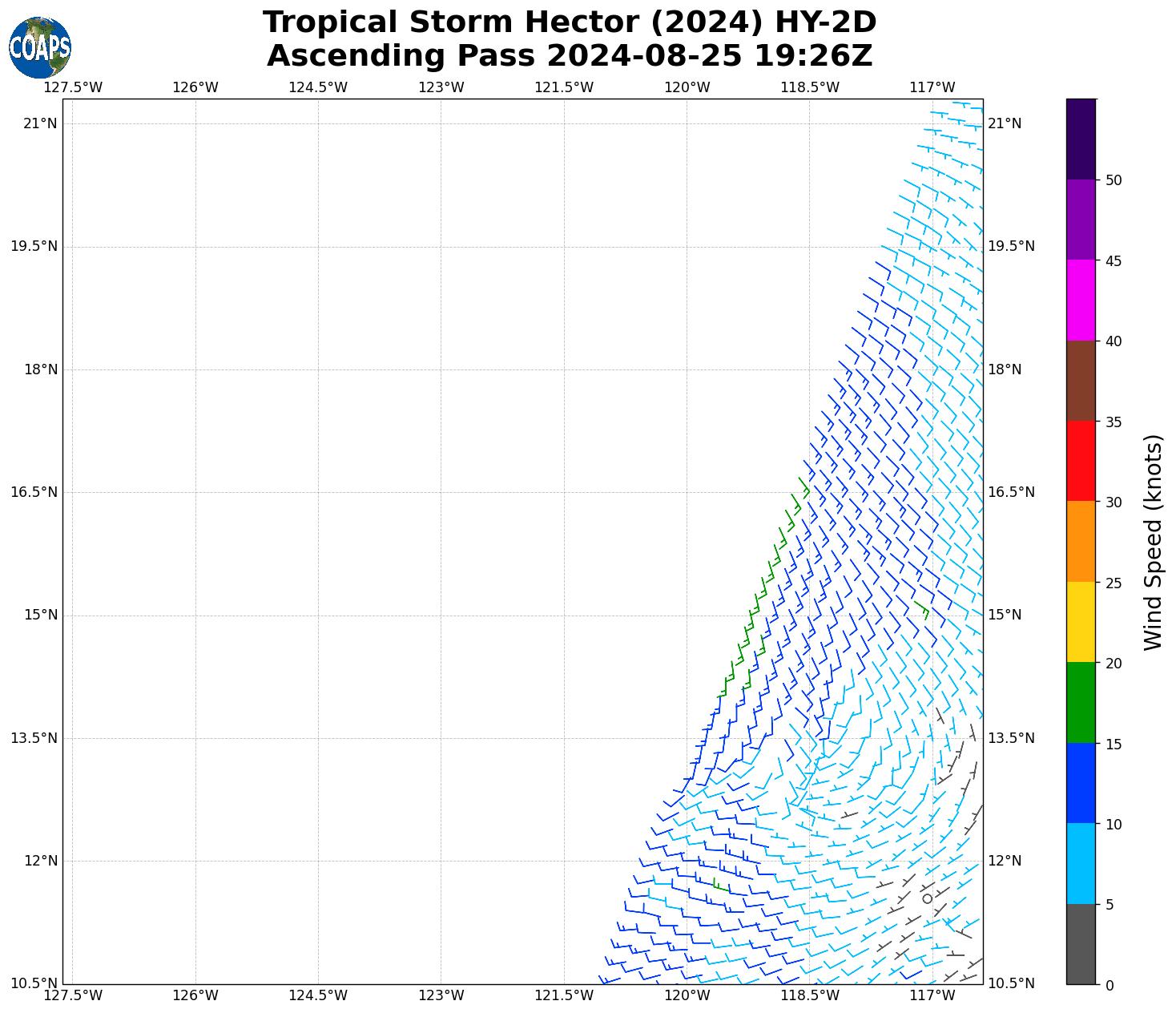Click the 'Tropical Storm Hector (2024) HY-2D' title
This screenshot has width=1176, height=1013.
[570, 22]
